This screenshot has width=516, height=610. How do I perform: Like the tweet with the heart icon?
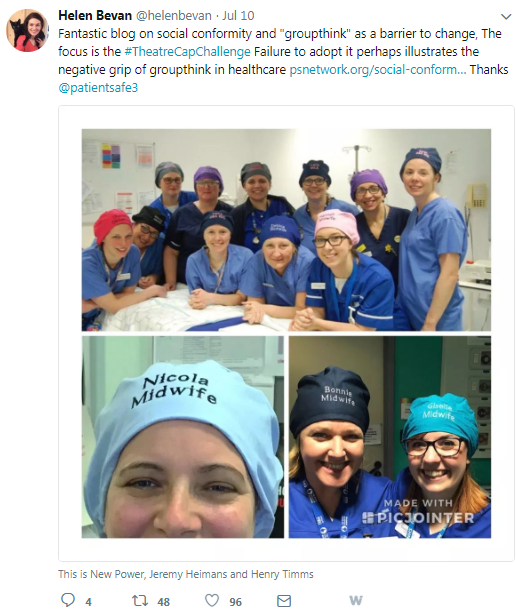tap(212, 600)
